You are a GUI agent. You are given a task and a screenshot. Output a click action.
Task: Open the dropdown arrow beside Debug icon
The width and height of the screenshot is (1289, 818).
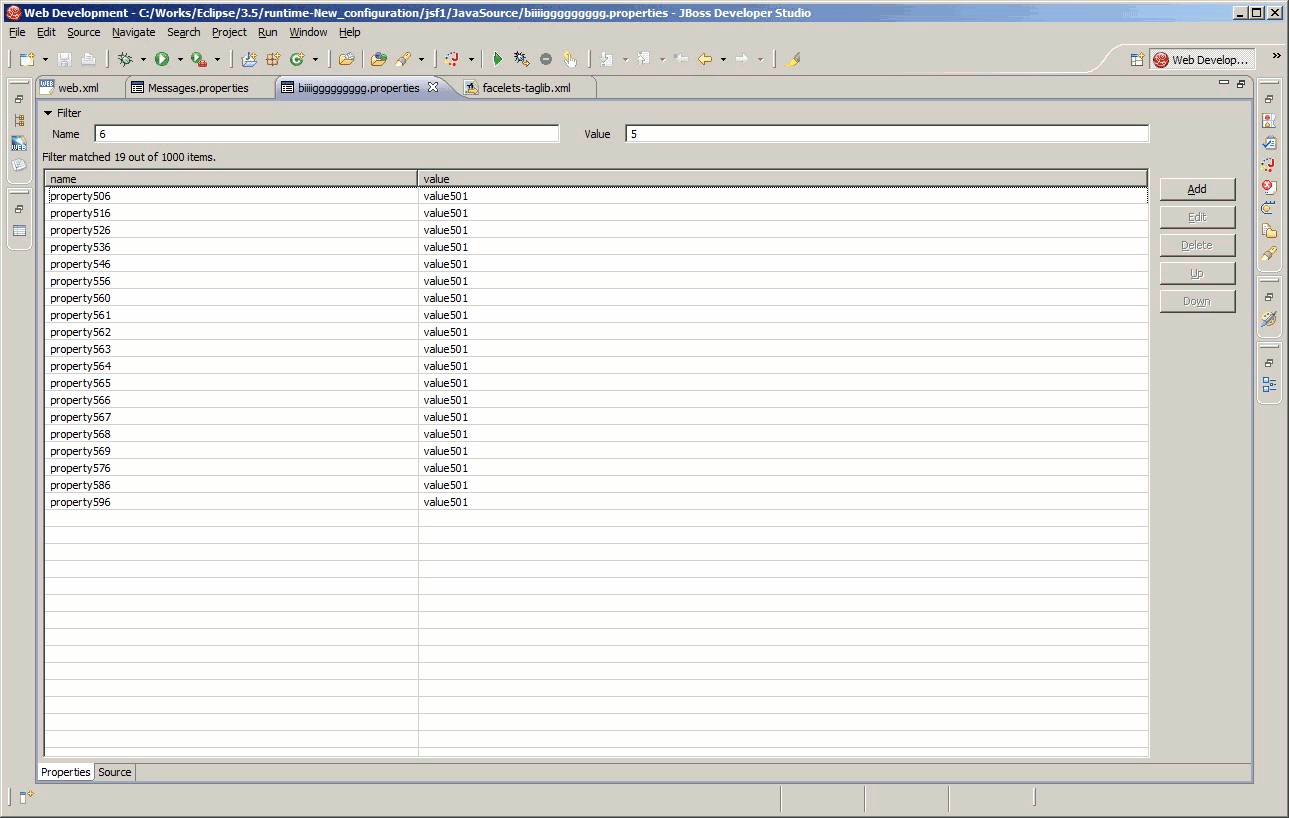click(143, 60)
